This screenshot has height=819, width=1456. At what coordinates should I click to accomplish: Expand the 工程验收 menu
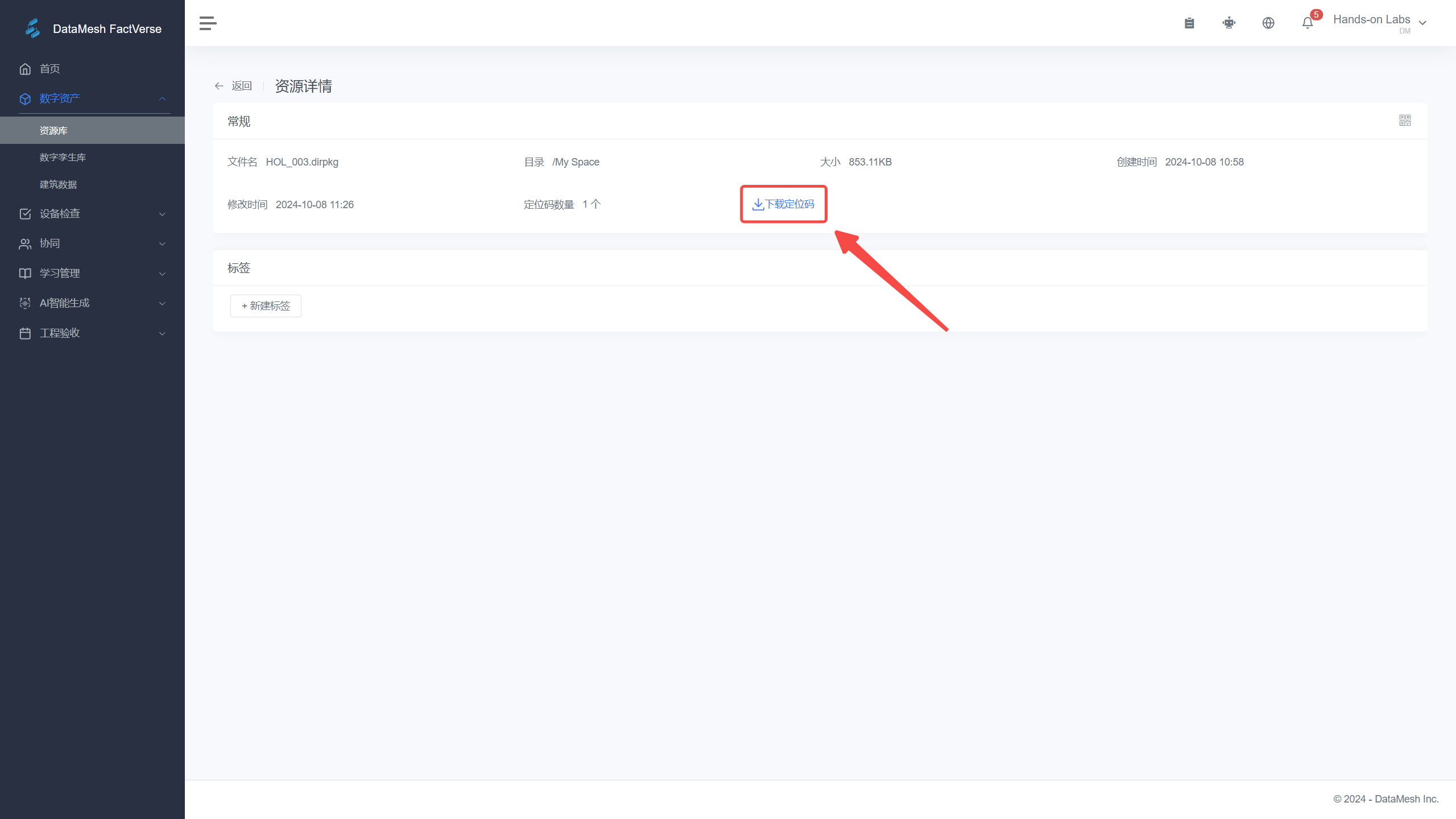pyautogui.click(x=94, y=333)
